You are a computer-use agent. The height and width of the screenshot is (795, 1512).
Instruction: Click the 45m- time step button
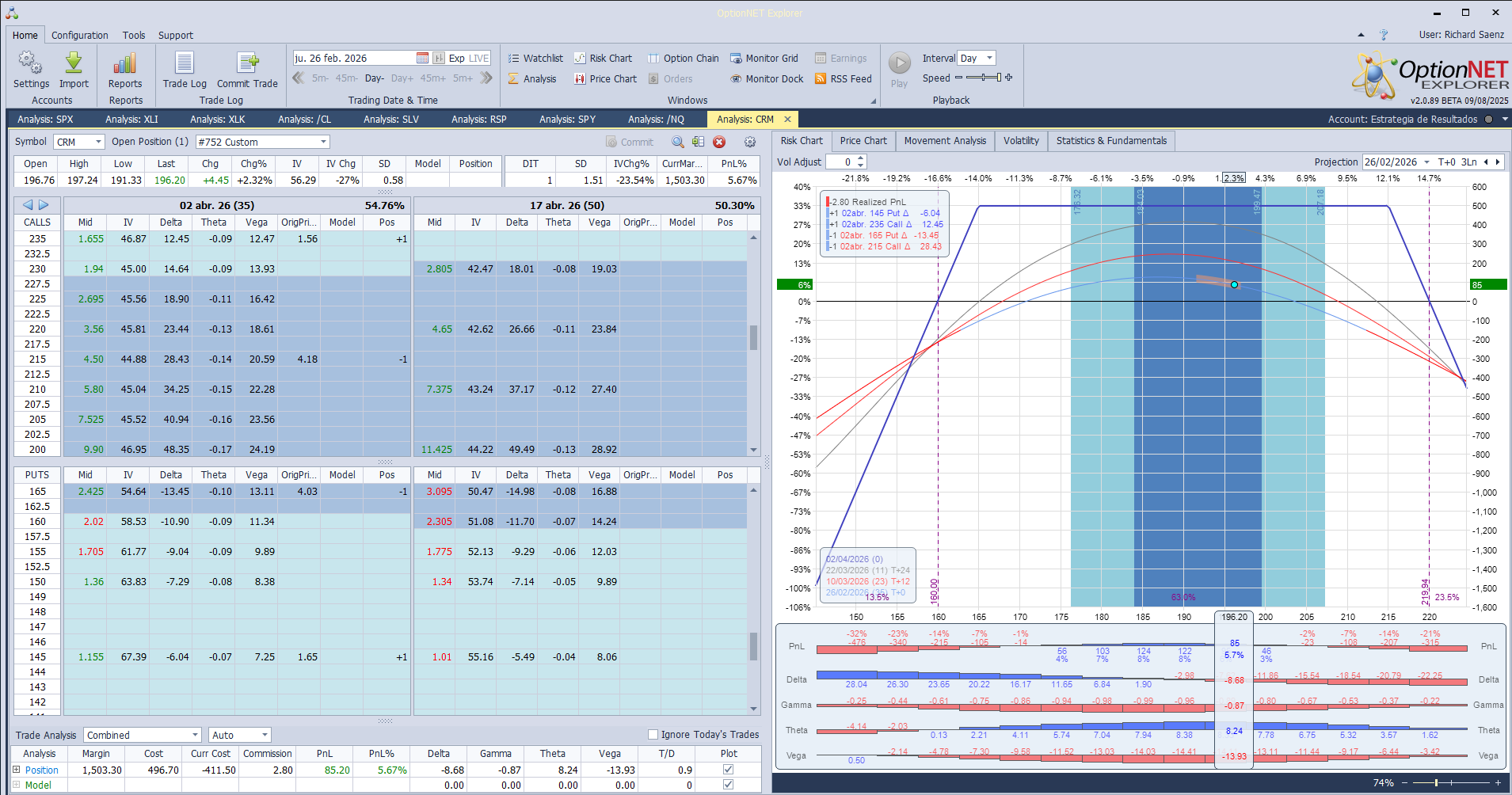346,78
